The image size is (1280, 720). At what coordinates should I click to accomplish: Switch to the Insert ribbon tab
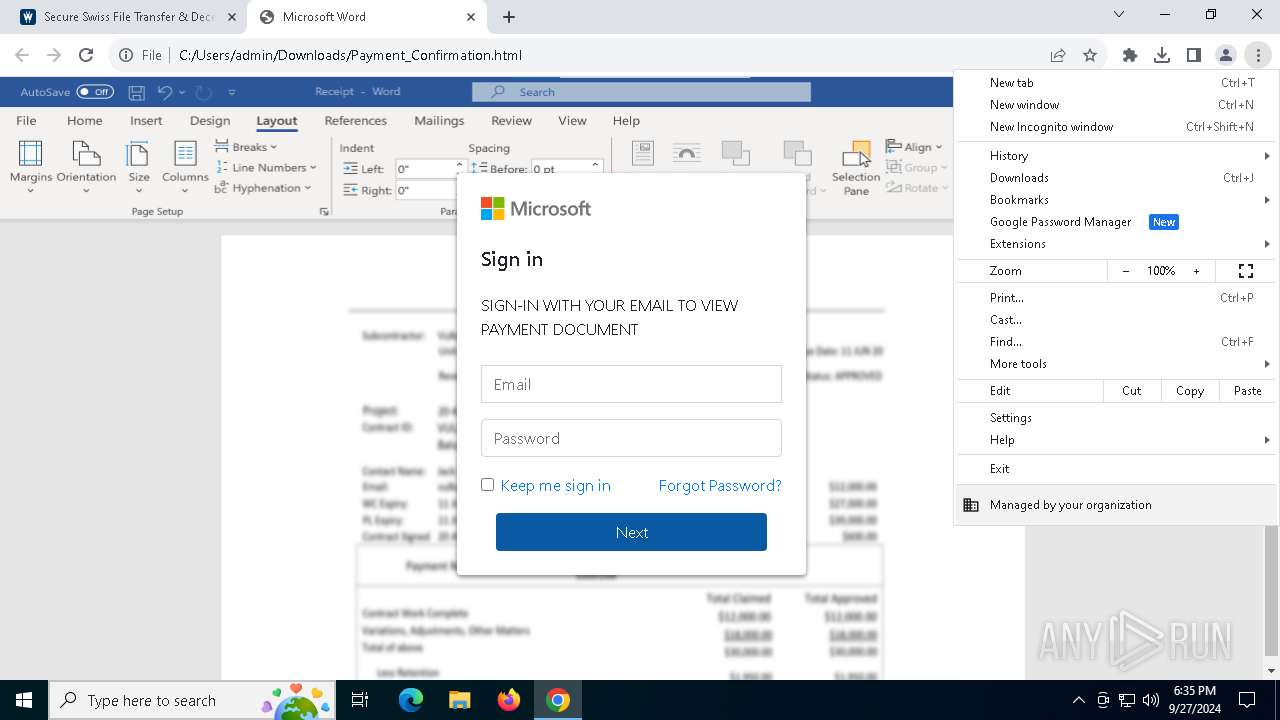pyautogui.click(x=146, y=120)
